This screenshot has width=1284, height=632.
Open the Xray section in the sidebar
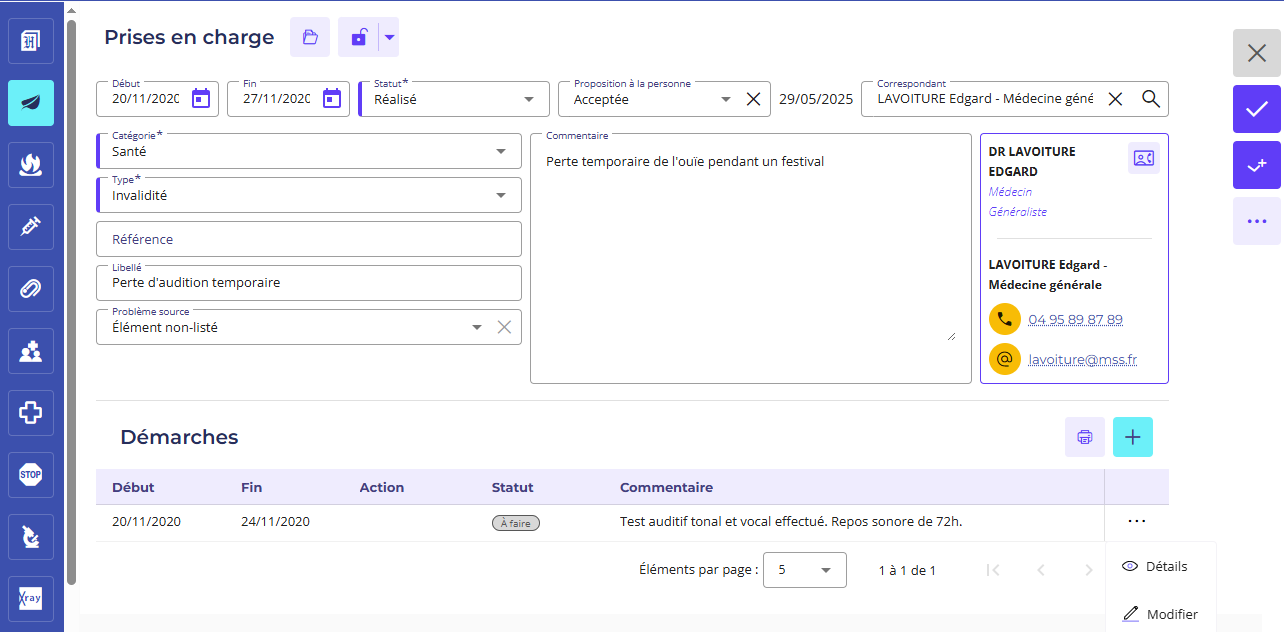tap(31, 599)
